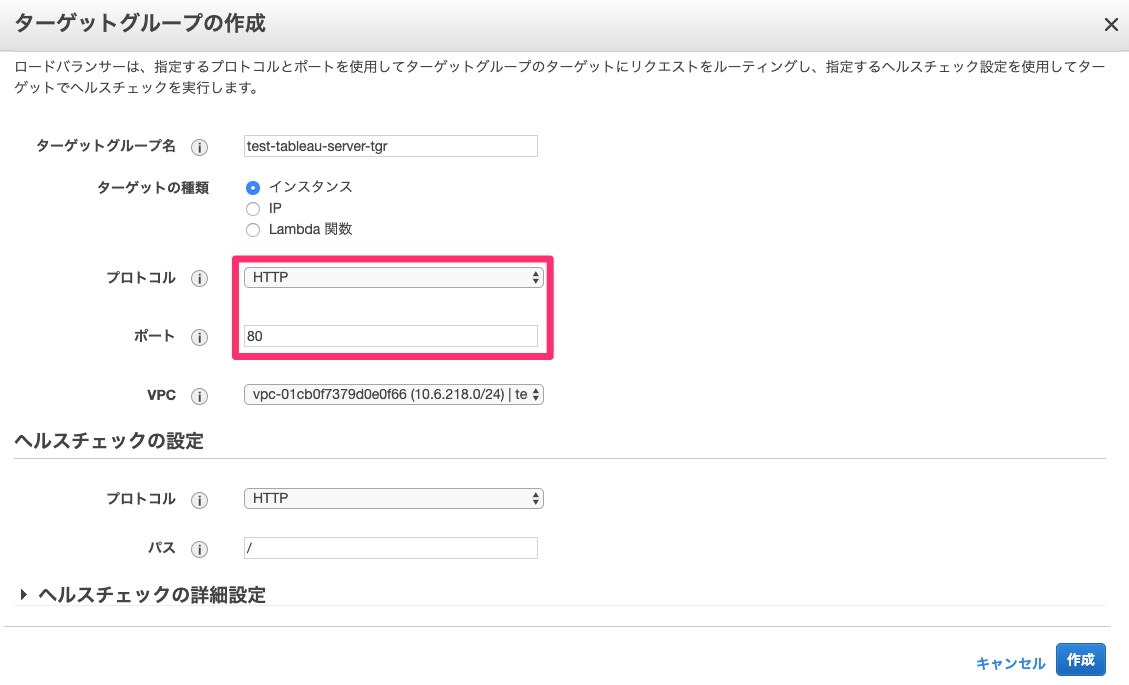1129x685 pixels.
Task: Open the health check protocol dropdown
Action: click(393, 498)
